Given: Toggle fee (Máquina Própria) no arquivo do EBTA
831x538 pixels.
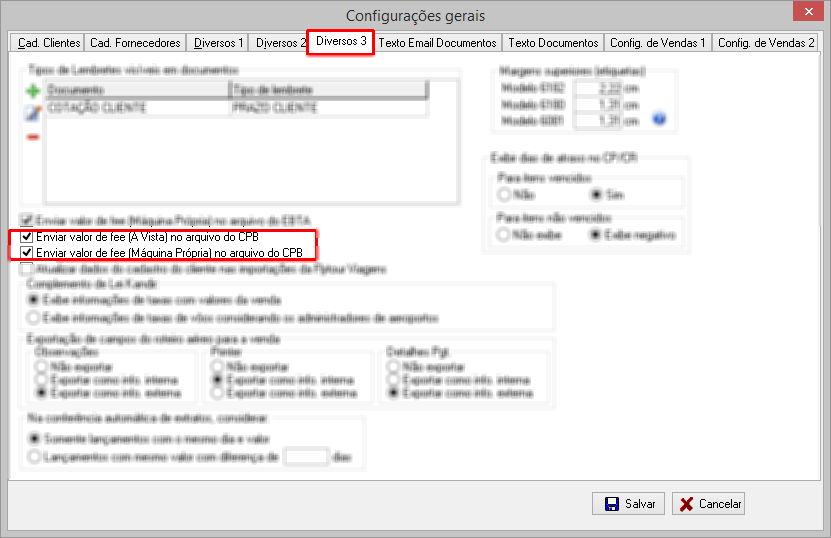Looking at the screenshot, I should click(x=26, y=220).
